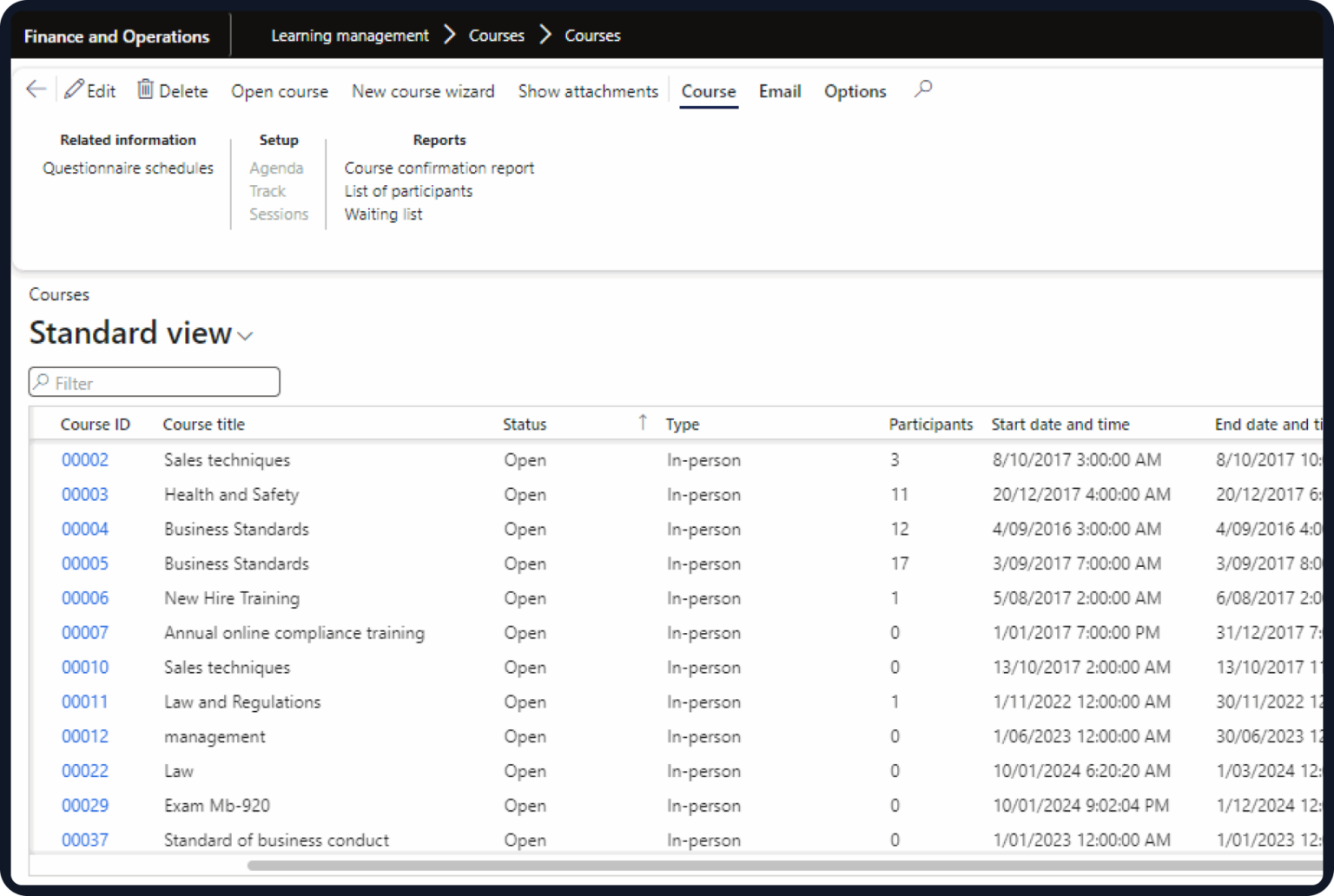Open the Email tab

pos(780,91)
